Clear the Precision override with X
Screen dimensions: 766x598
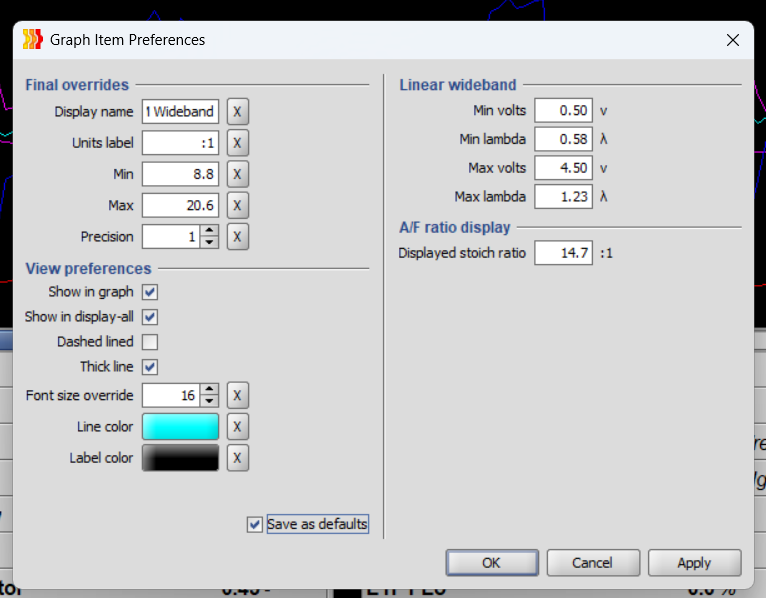(237, 236)
